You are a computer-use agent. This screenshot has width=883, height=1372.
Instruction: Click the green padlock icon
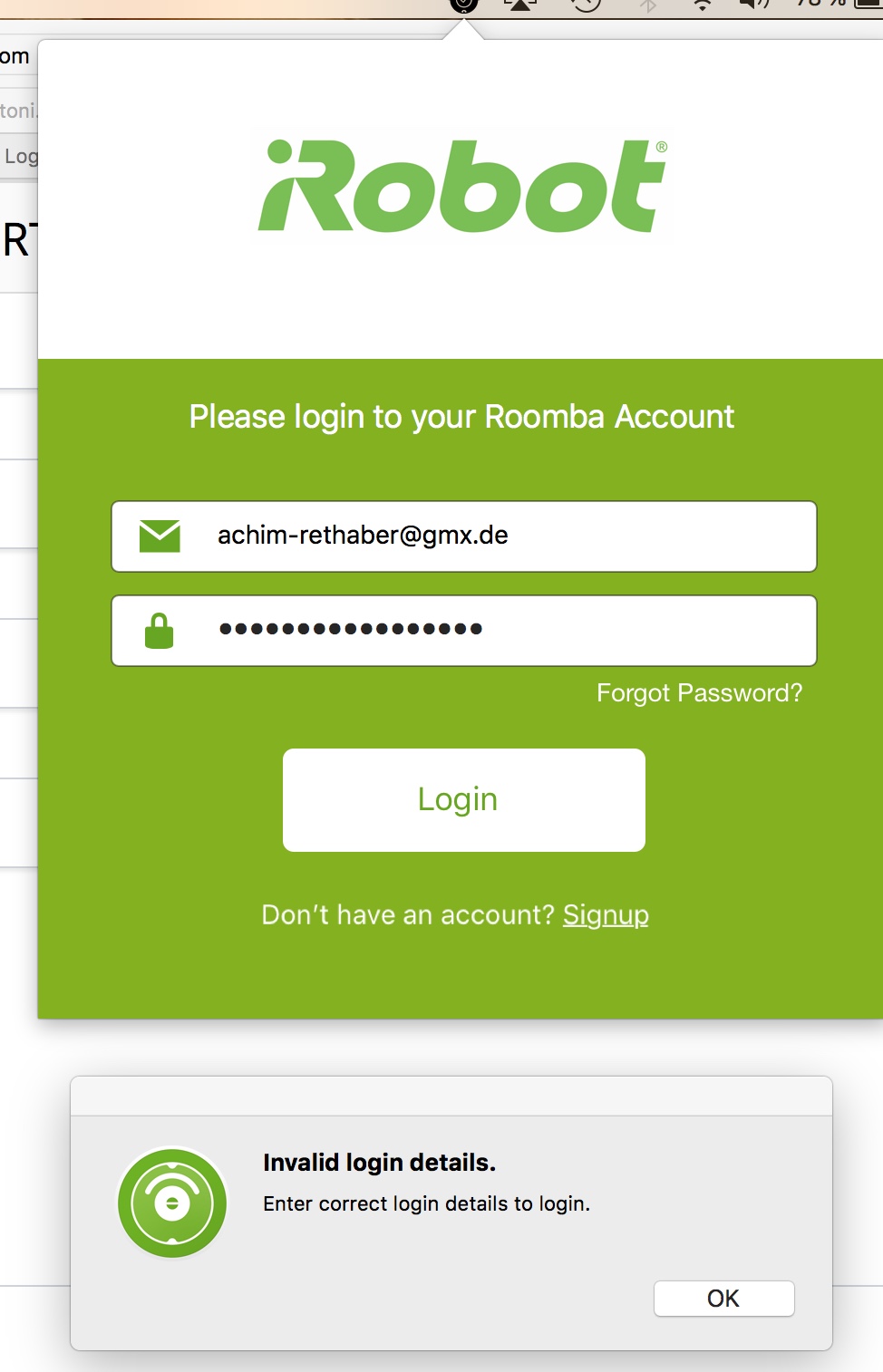pyautogui.click(x=159, y=631)
